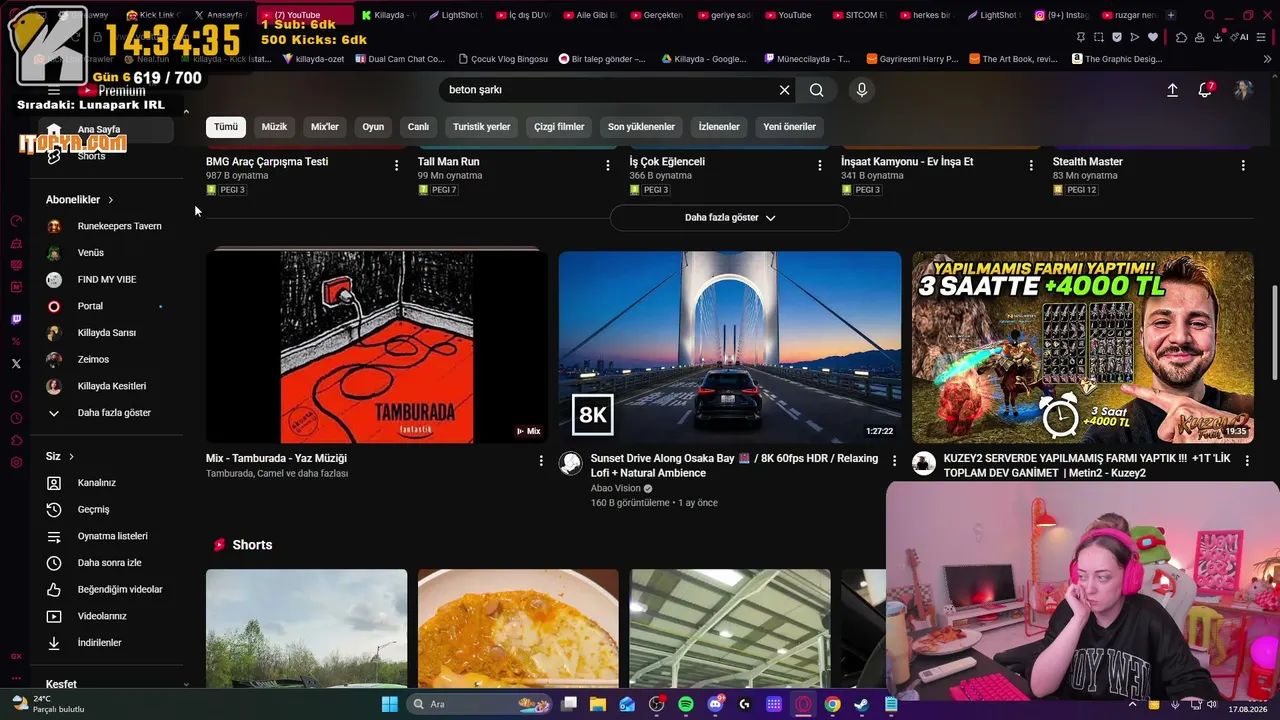Switch to the '(7) YouTube' browser tab

click(x=306, y=15)
